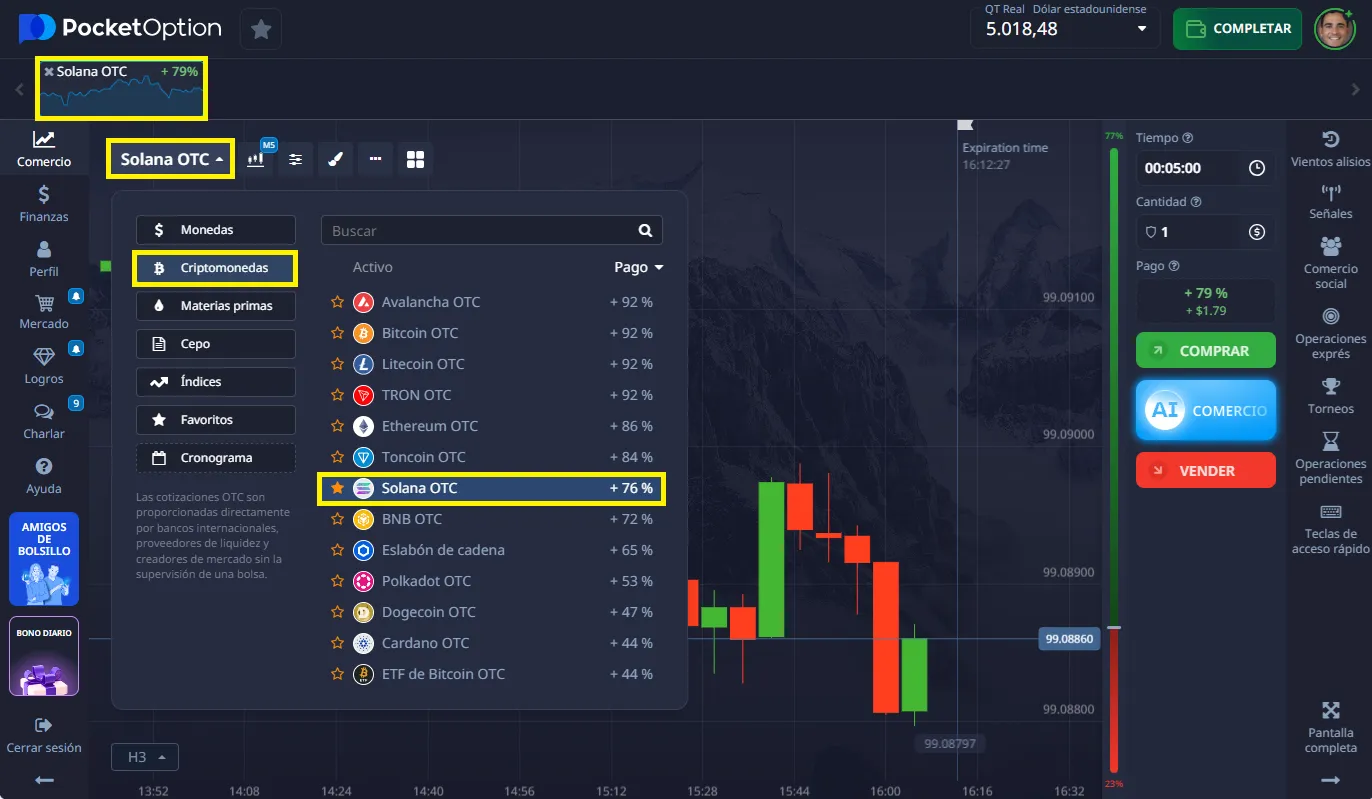Sort assets by Pago column
The height and width of the screenshot is (799, 1372).
coord(638,267)
